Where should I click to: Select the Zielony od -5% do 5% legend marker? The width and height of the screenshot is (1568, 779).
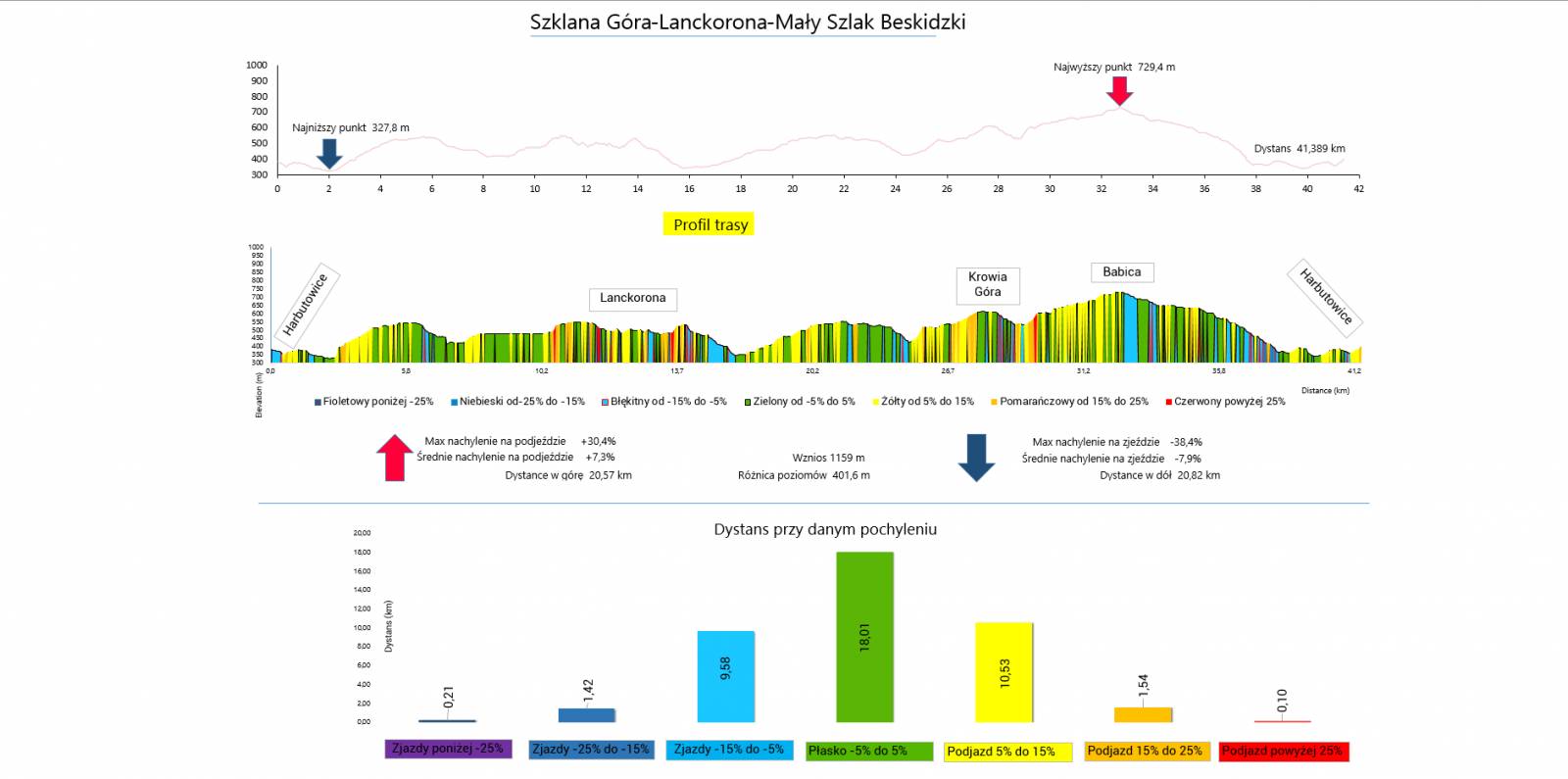pos(748,402)
